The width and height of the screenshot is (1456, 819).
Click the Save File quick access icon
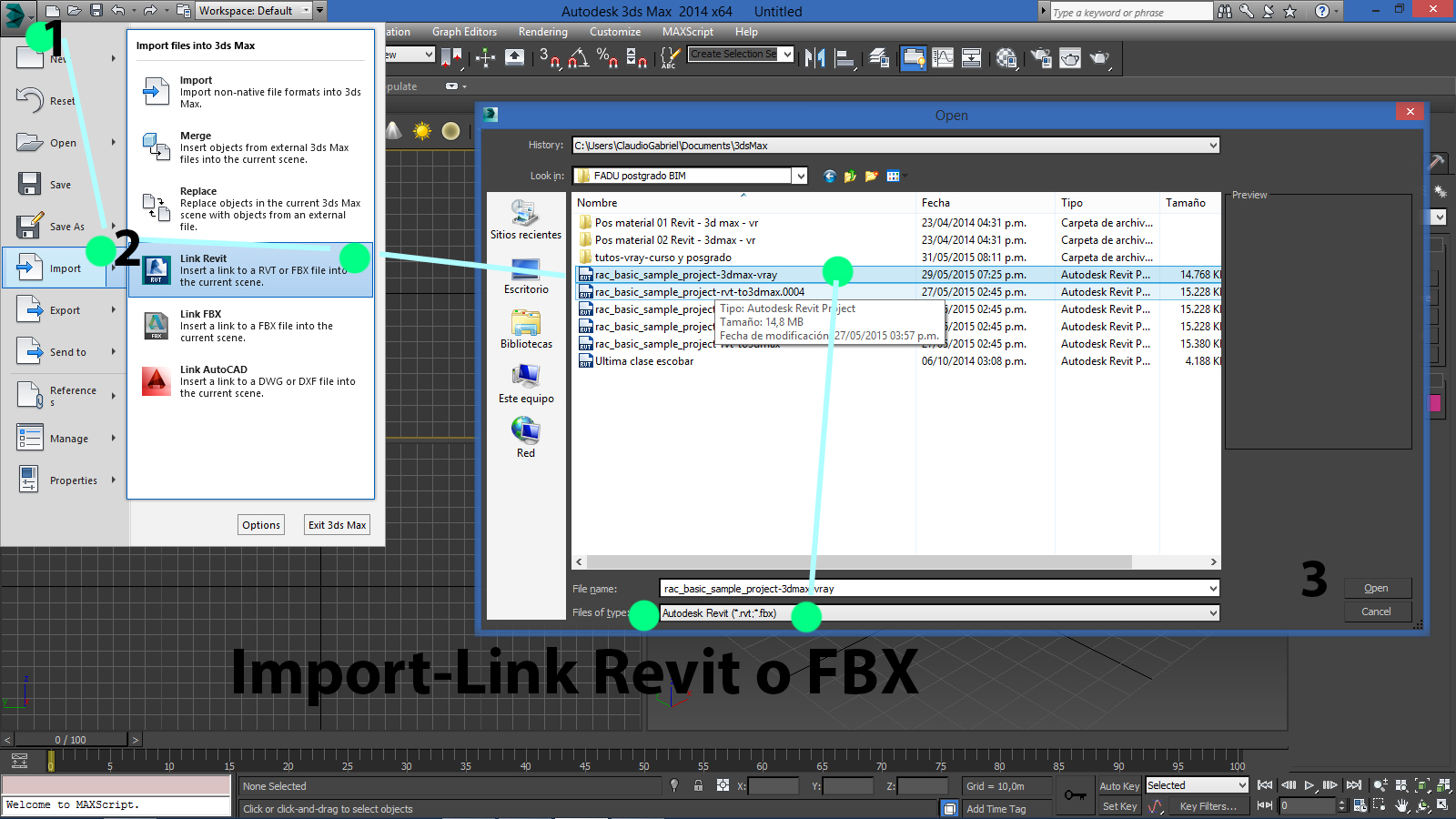pos(96,11)
